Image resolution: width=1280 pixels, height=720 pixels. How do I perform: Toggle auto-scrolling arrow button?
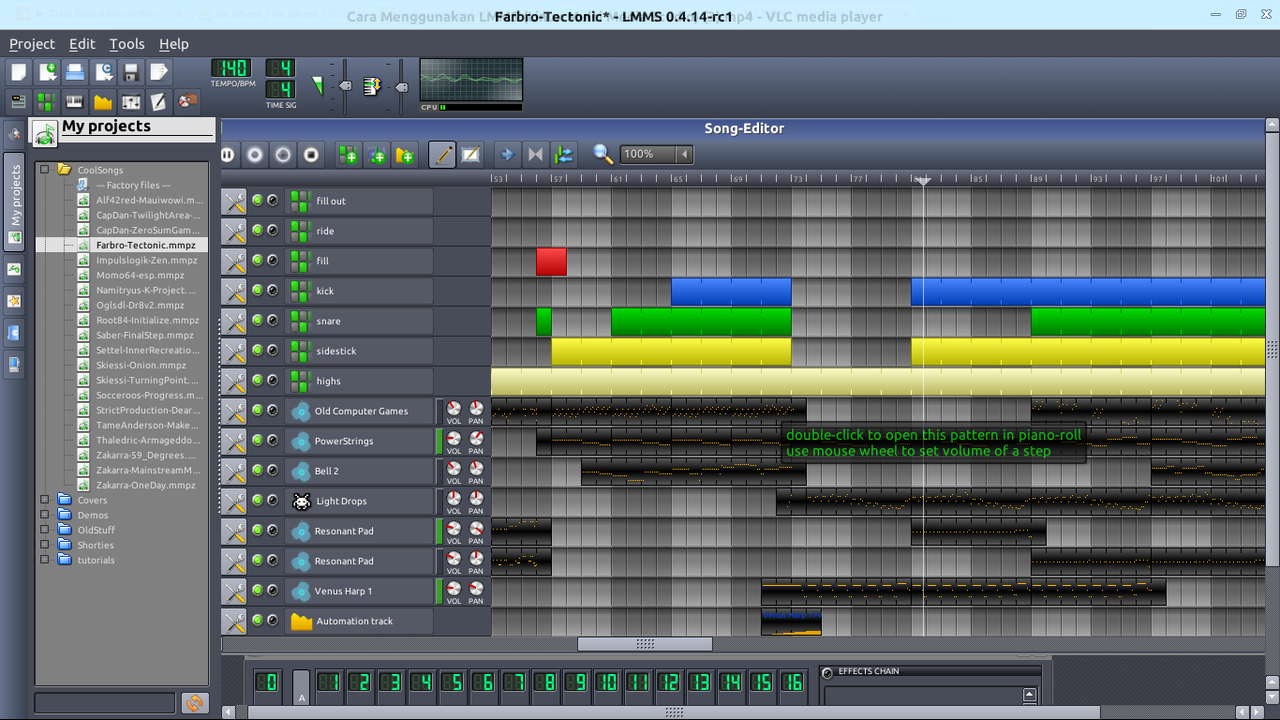click(x=507, y=155)
